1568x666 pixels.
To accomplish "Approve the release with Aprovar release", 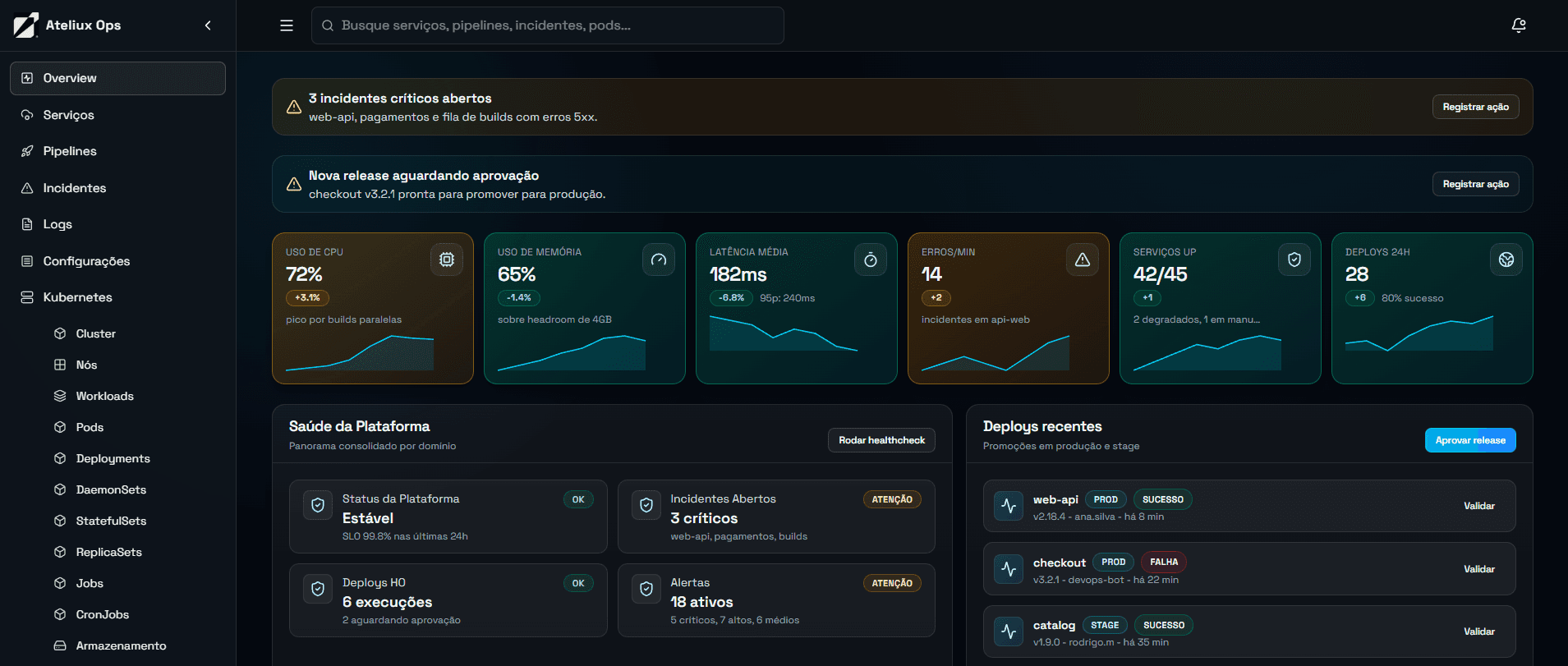I will point(1470,440).
